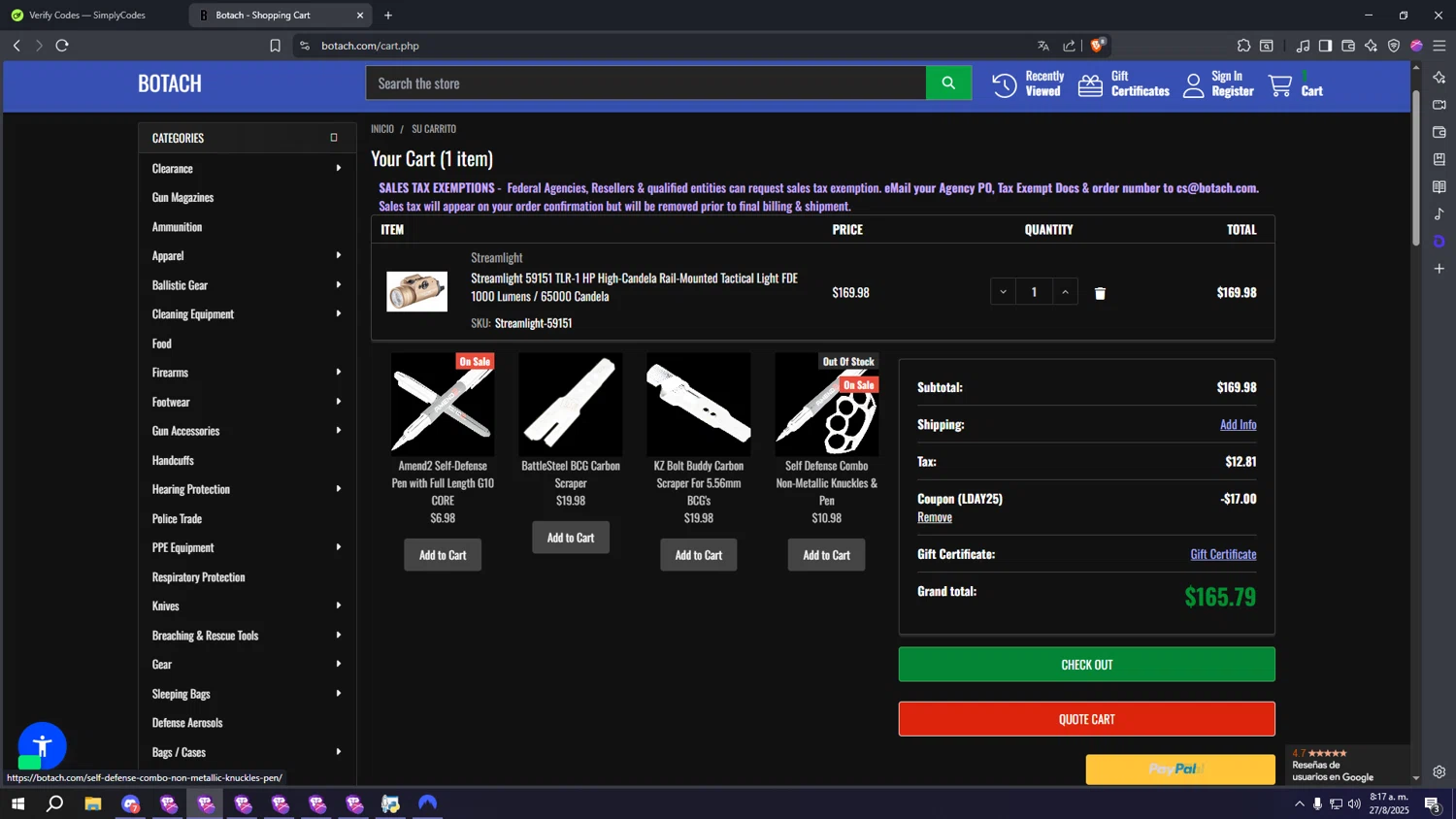Expand Ballistic Gear submenu arrow
Viewport: 1456px width, 819px height.
coord(339,284)
